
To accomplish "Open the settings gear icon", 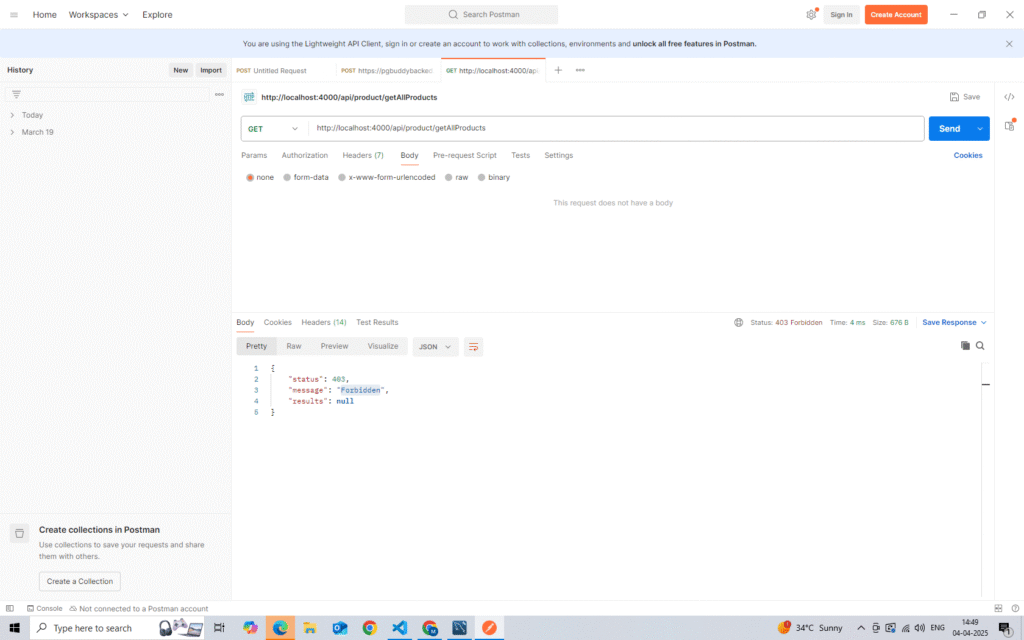I will click(811, 14).
